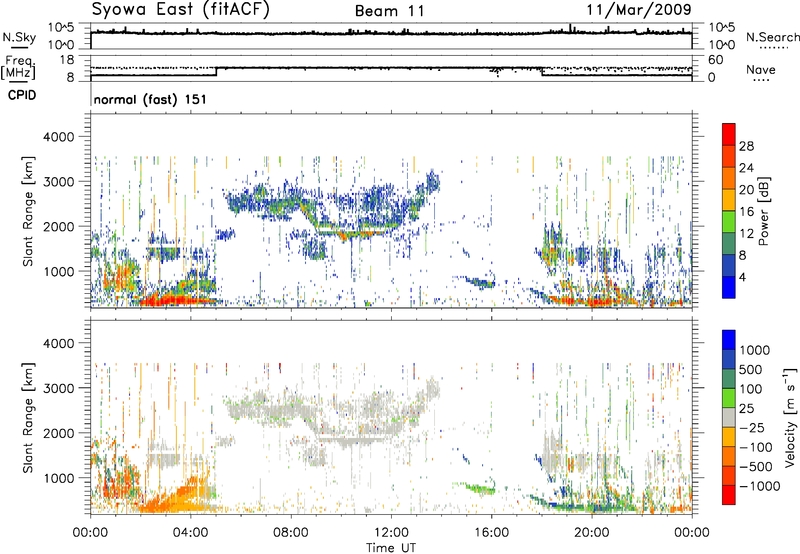Click the '18' tick on the frequency axis

[67, 60]
